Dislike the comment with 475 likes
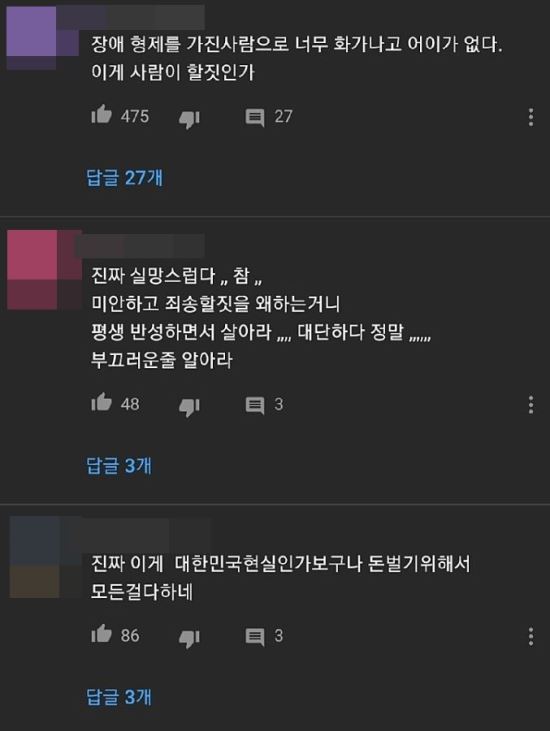The width and height of the screenshot is (550, 731). pyautogui.click(x=189, y=119)
